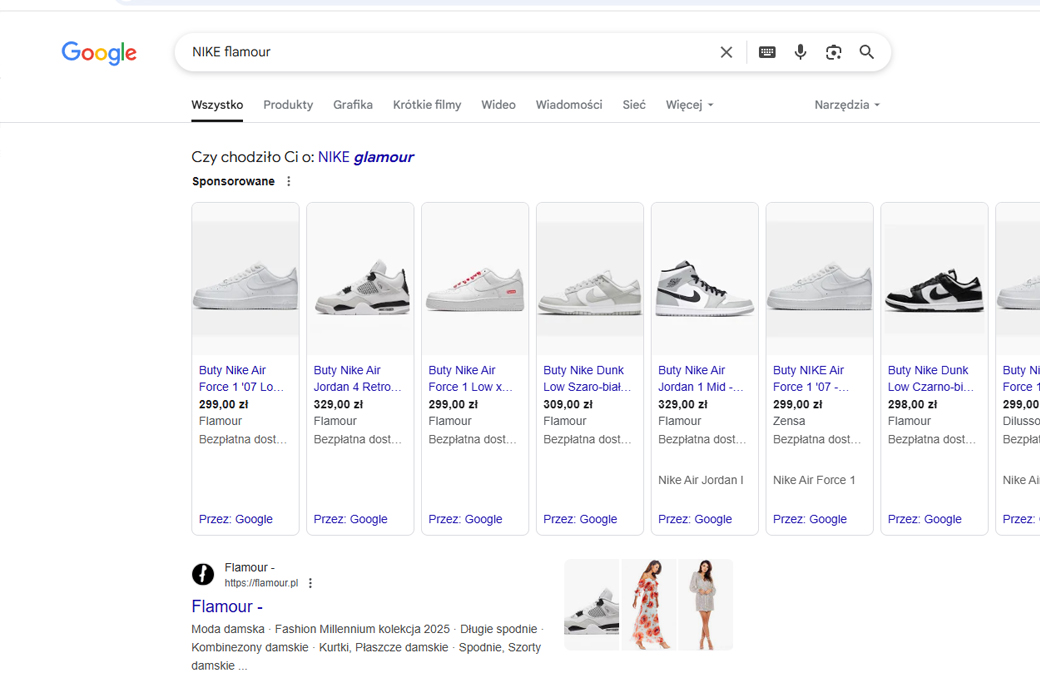Click the Flamour site favicon
The image size is (1040, 680).
tap(203, 575)
